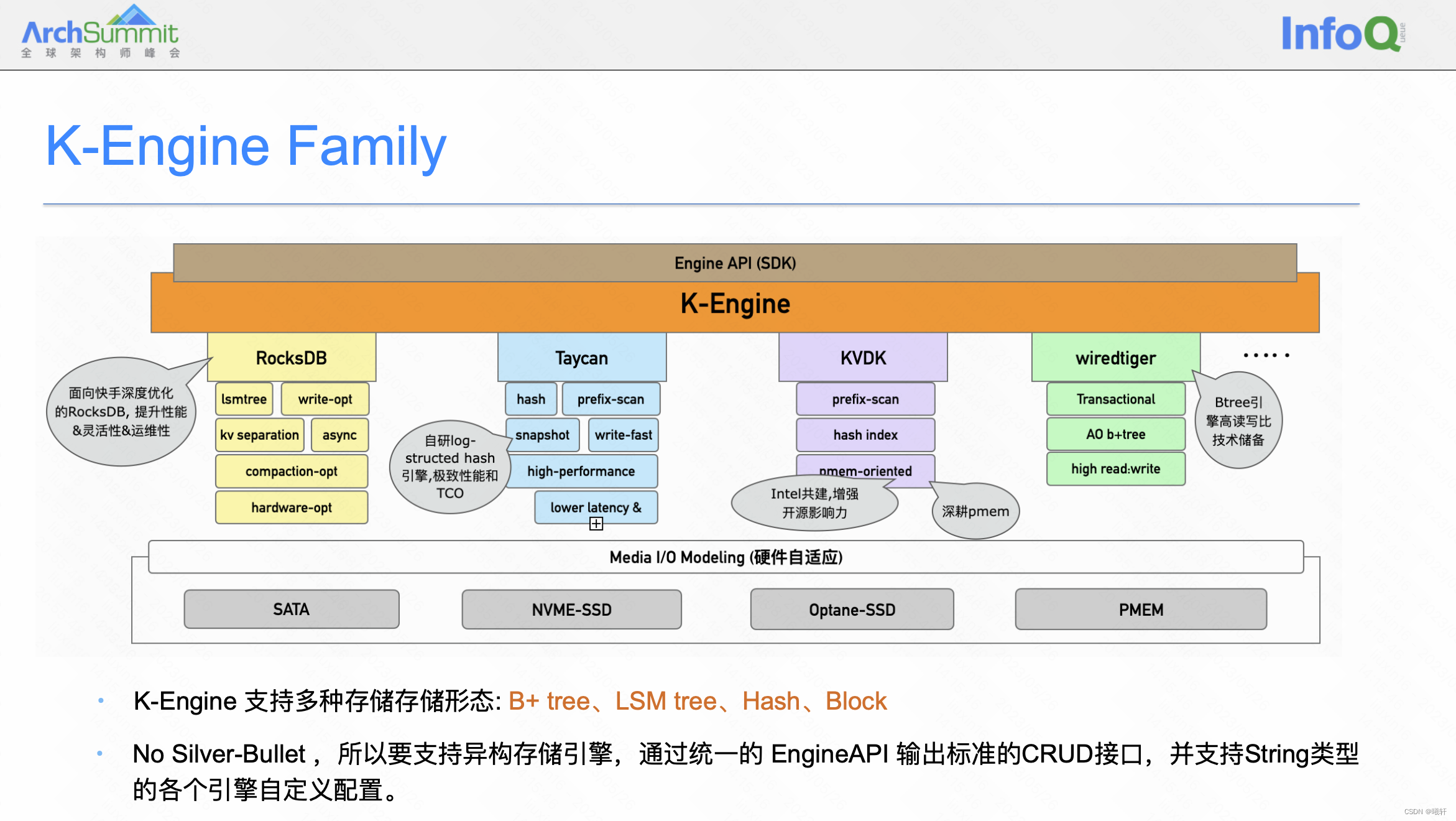Select the compaction-opt box
1456x821 pixels.
click(x=292, y=471)
